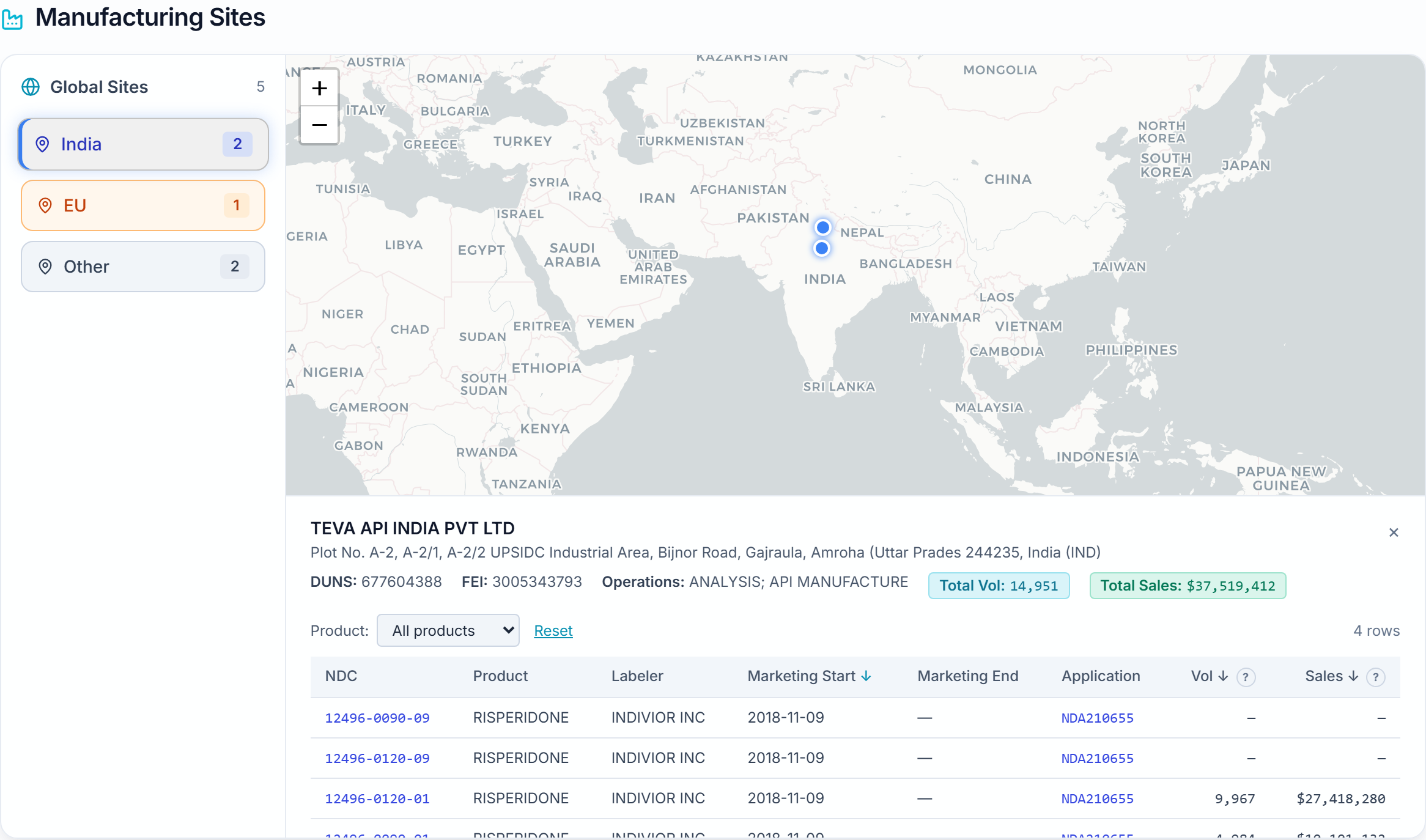The width and height of the screenshot is (1426, 840).
Task: Click the CHINA label on the map
Action: 1008,180
